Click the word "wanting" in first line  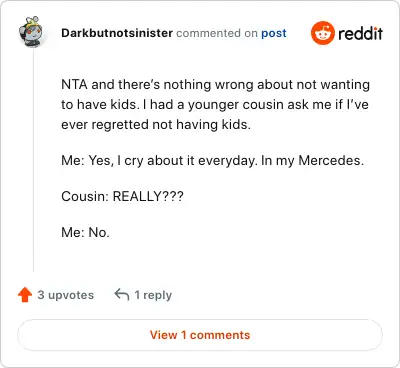[x=345, y=85]
